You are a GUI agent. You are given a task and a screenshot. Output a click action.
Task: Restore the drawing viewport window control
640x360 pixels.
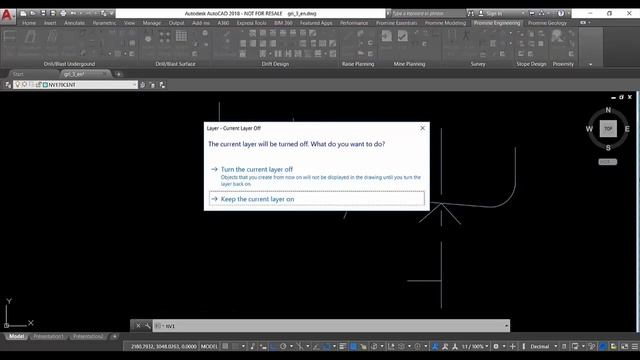click(621, 97)
